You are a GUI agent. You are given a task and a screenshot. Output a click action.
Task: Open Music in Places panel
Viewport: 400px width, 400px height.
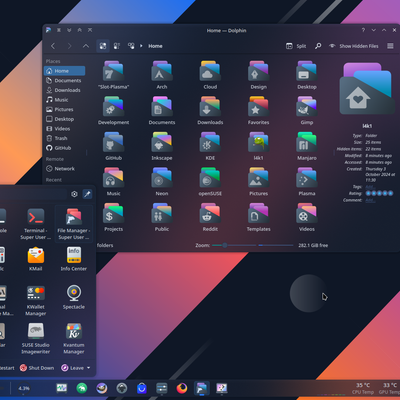pos(64,100)
